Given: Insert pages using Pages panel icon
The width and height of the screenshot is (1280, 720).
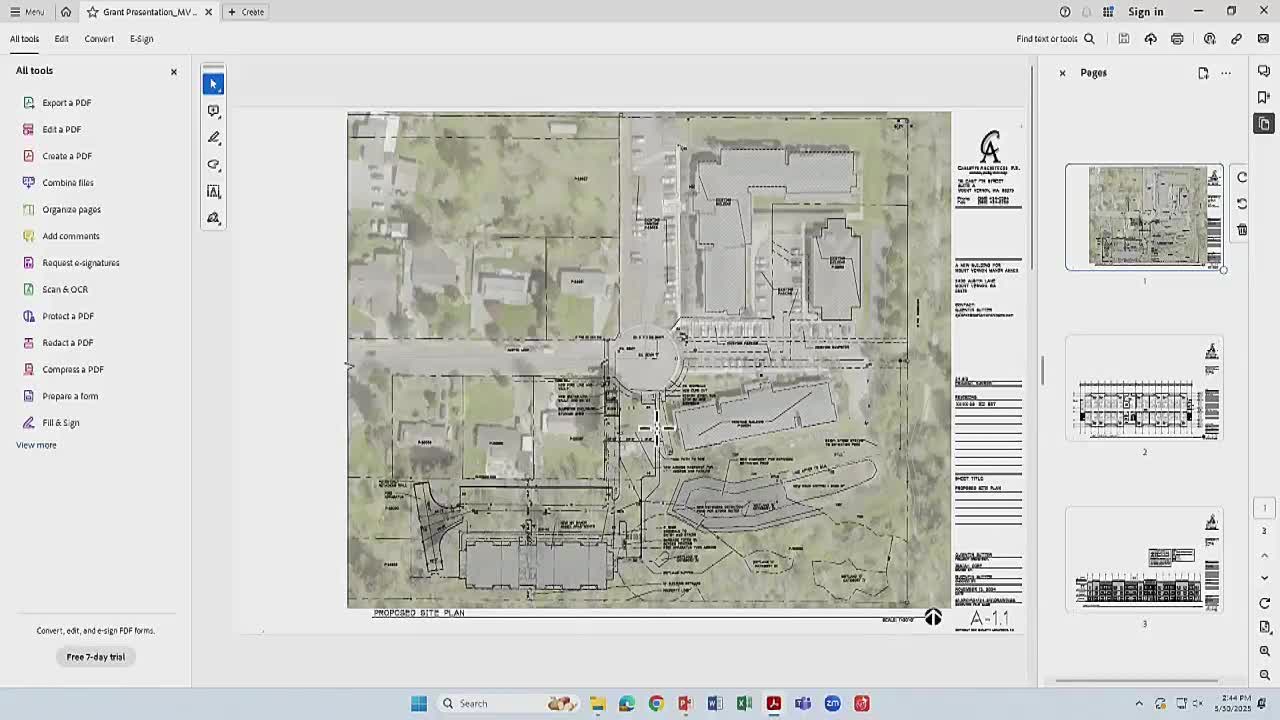Looking at the screenshot, I should [1203, 73].
